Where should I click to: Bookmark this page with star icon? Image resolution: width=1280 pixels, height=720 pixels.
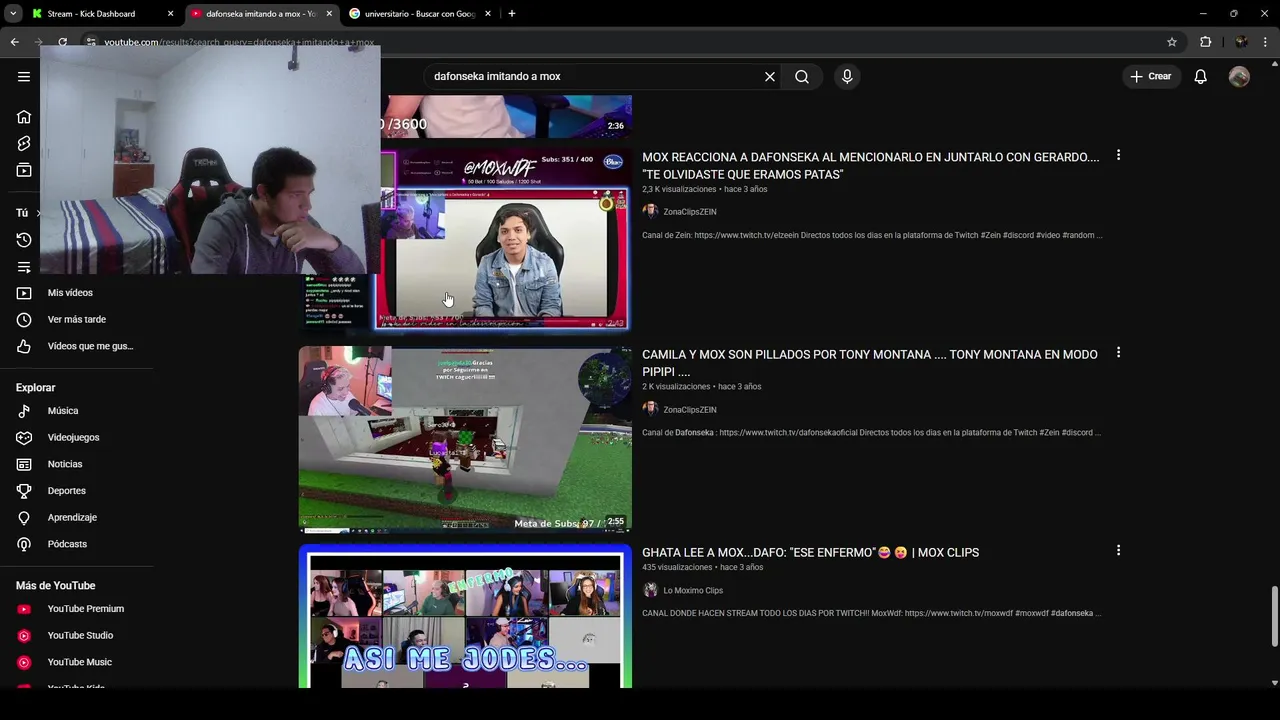1172,42
